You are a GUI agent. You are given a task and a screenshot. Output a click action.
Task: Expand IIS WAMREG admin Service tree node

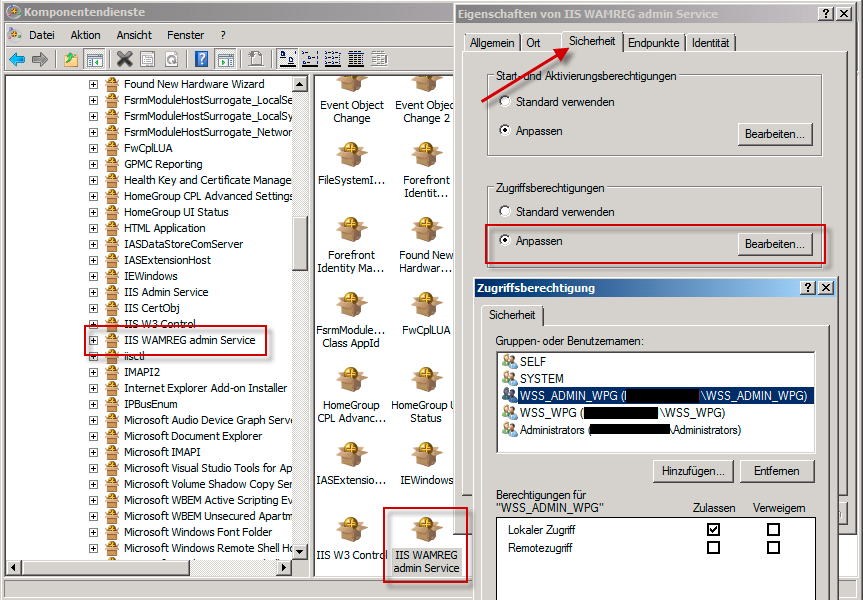[94, 340]
